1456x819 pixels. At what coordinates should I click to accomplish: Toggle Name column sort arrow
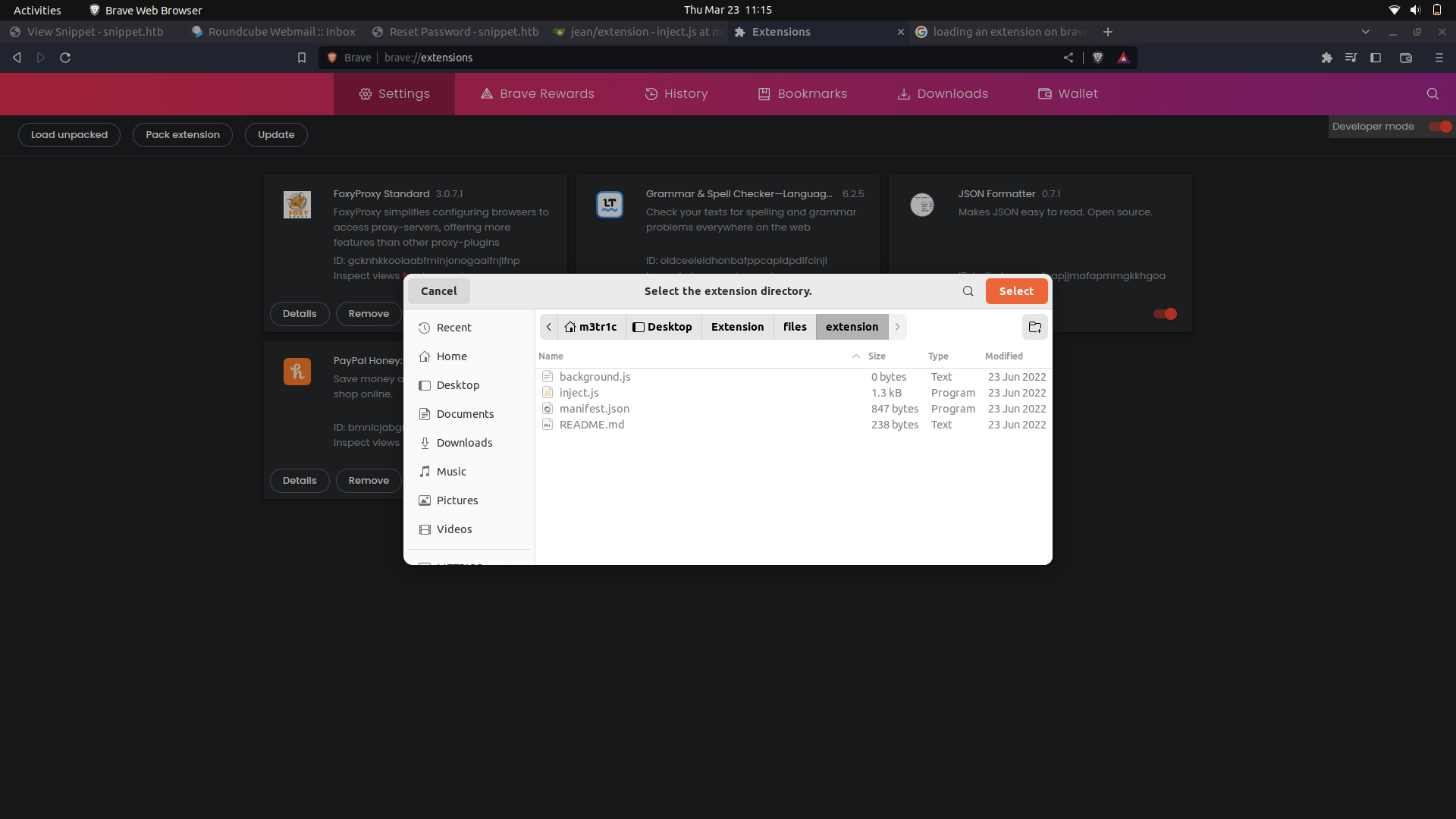pos(855,356)
